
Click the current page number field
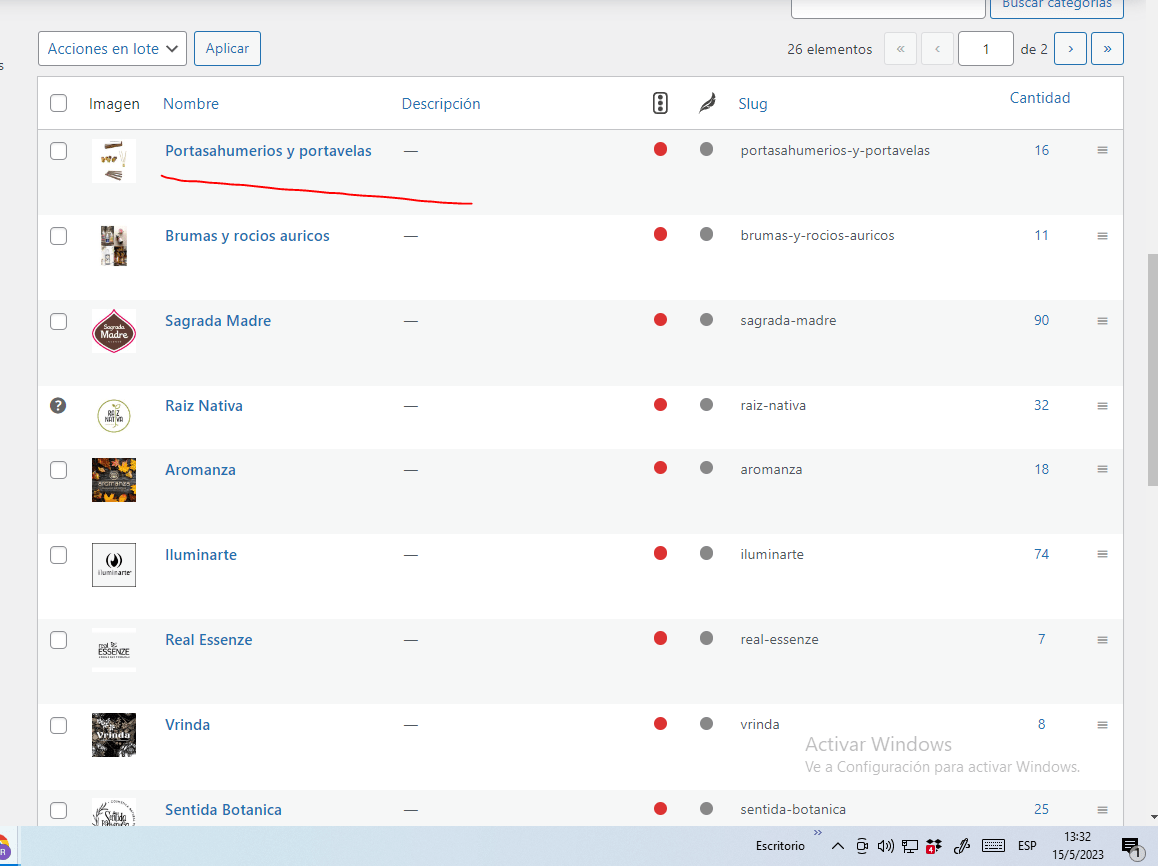[x=985, y=49]
